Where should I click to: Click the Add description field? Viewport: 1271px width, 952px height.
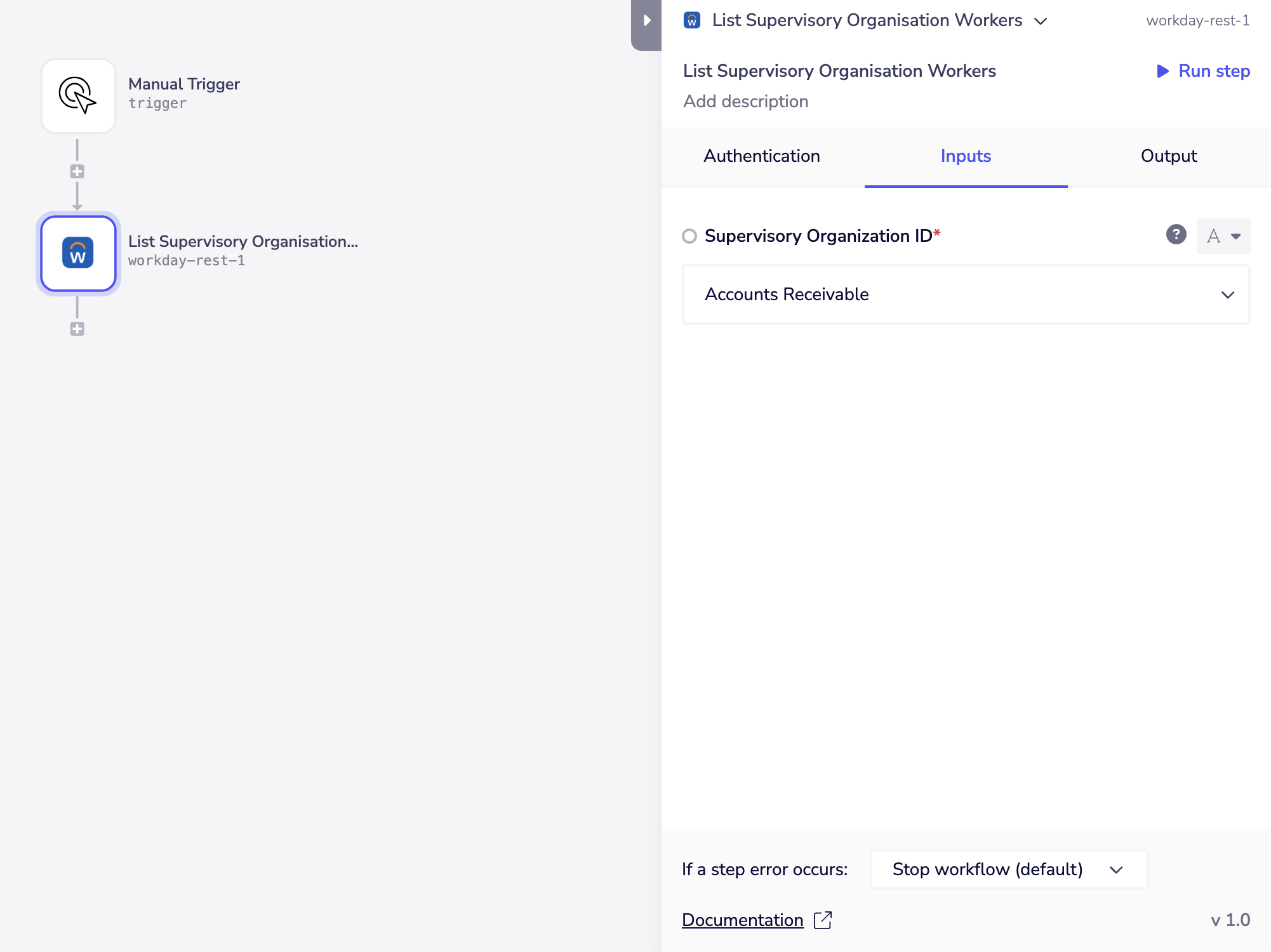click(x=745, y=102)
